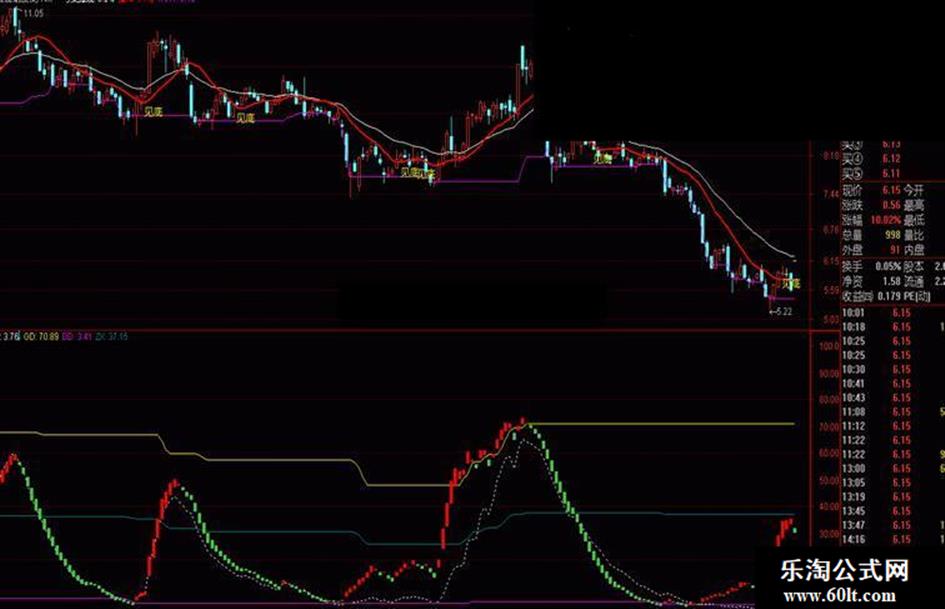Image resolution: width=945 pixels, height=609 pixels.
Task: Select the 14:16 trade tick row
Action: click(x=893, y=540)
